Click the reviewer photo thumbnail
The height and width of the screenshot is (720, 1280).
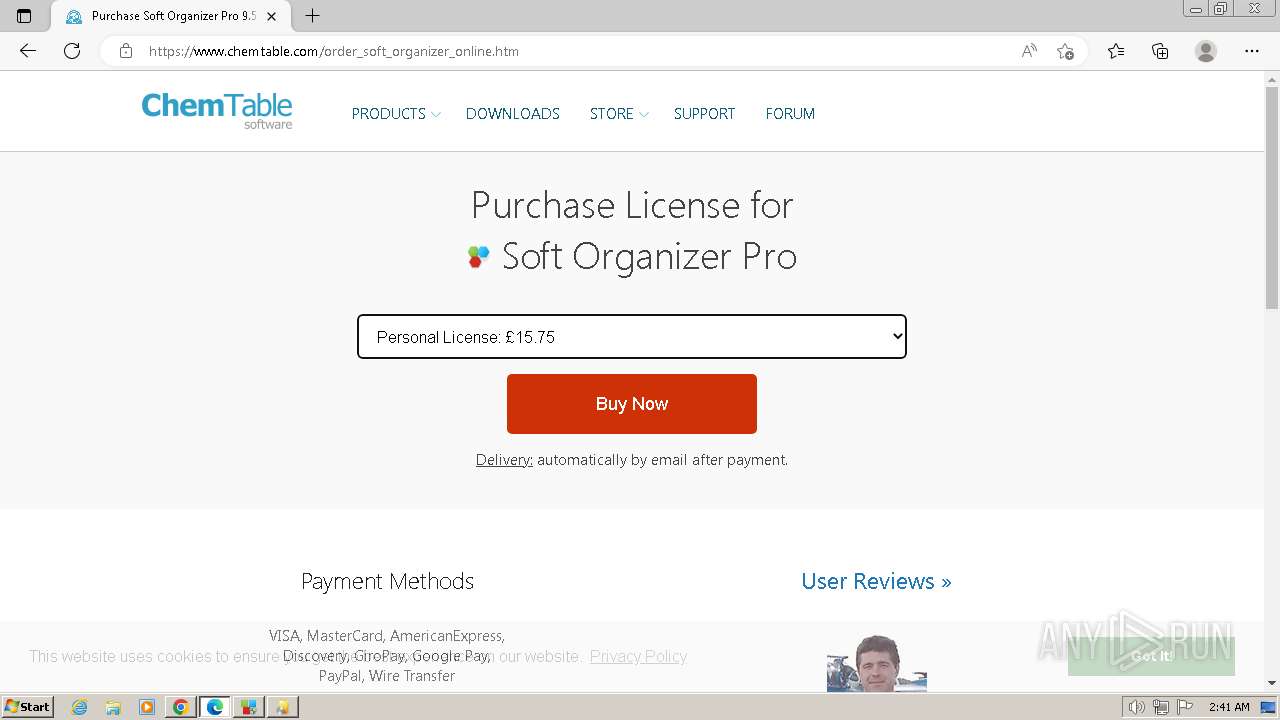tap(877, 663)
